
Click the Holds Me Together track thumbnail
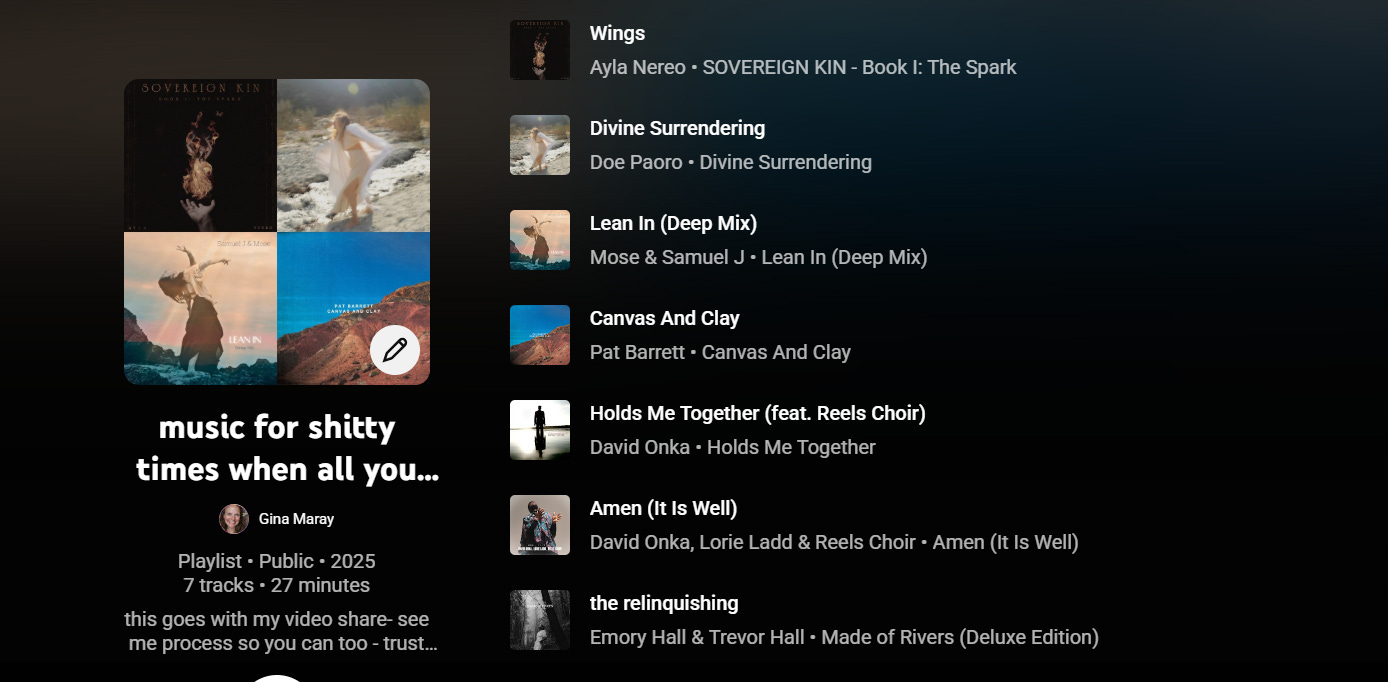540,430
